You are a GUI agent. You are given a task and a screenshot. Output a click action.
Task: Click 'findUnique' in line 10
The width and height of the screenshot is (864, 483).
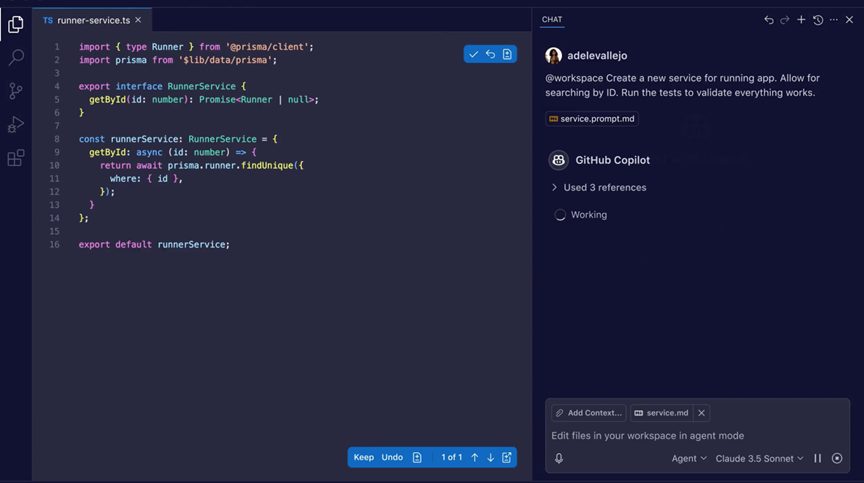click(267, 166)
